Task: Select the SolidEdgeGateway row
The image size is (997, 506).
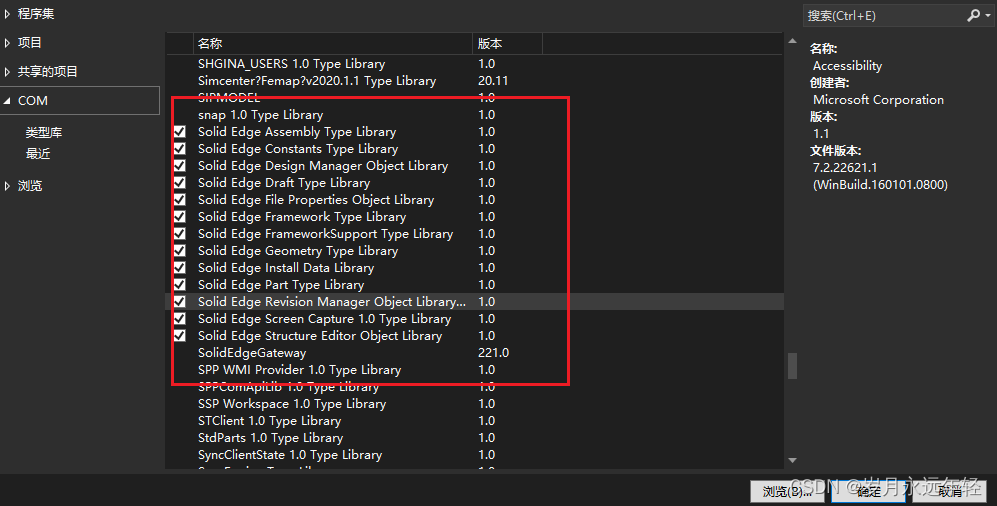Action: pos(474,353)
